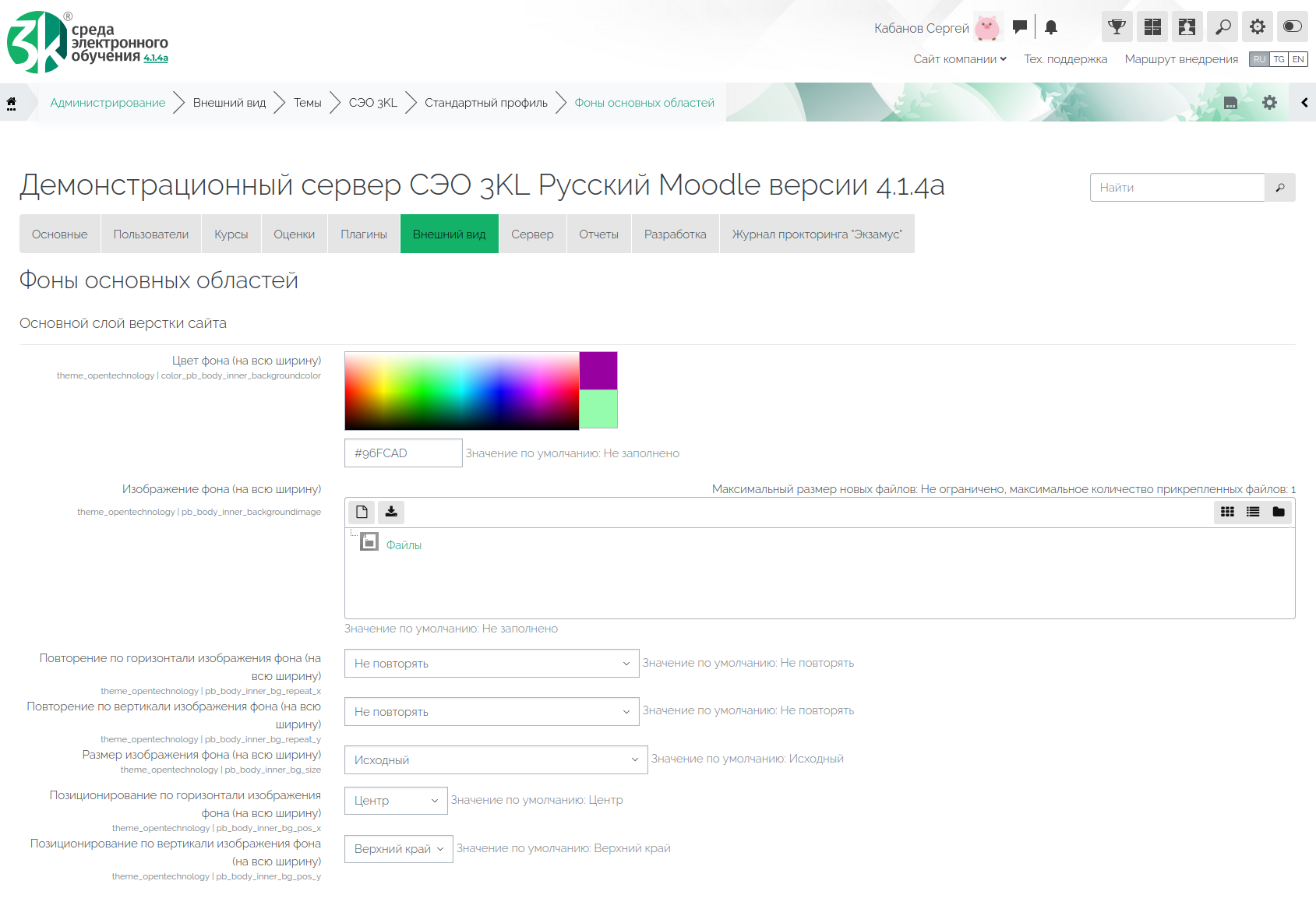The width and height of the screenshot is (1316, 902).
Task: Pick a color in the spectrum gradient picker
Action: pos(461,390)
